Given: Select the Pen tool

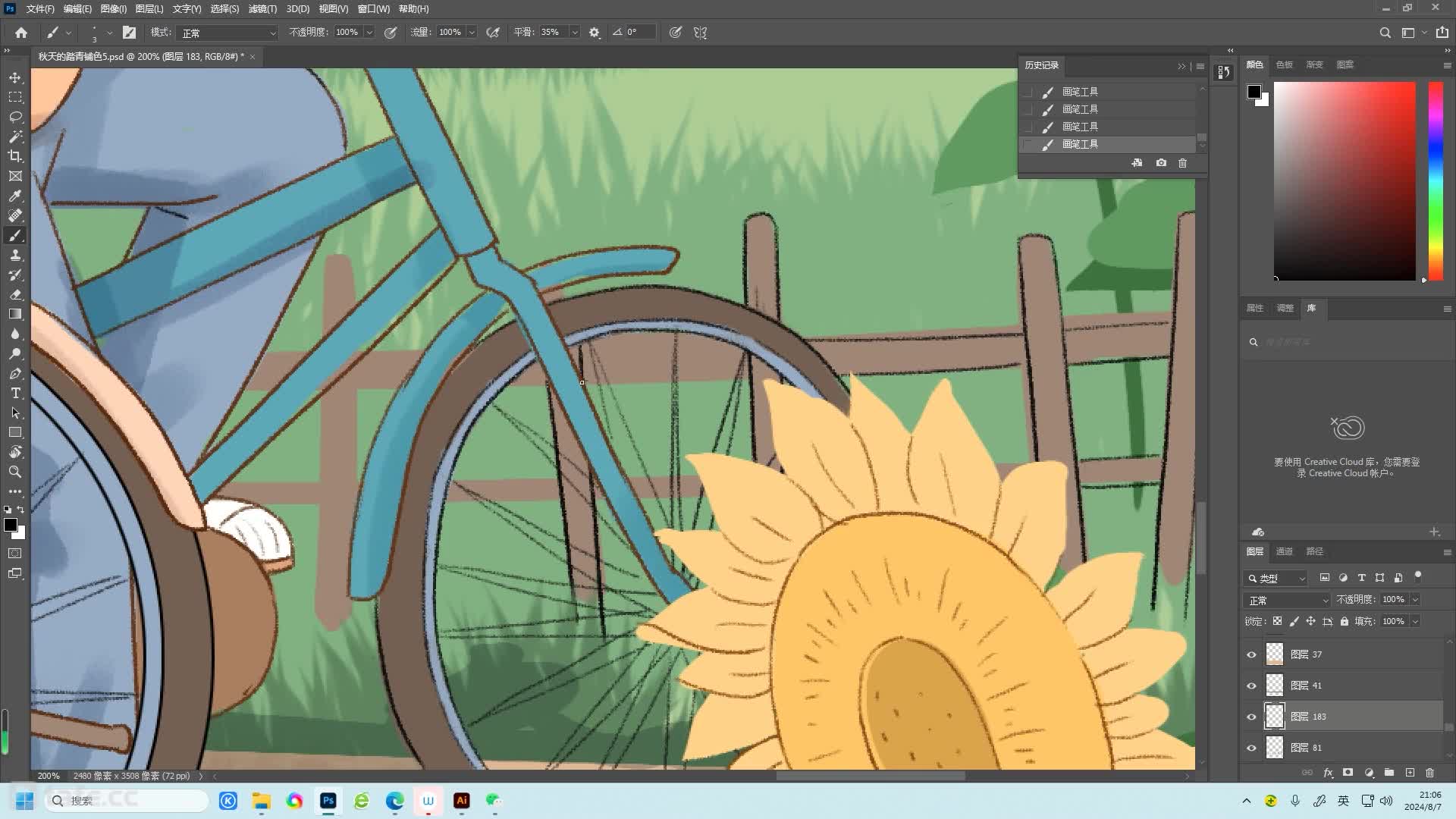Looking at the screenshot, I should point(15,373).
